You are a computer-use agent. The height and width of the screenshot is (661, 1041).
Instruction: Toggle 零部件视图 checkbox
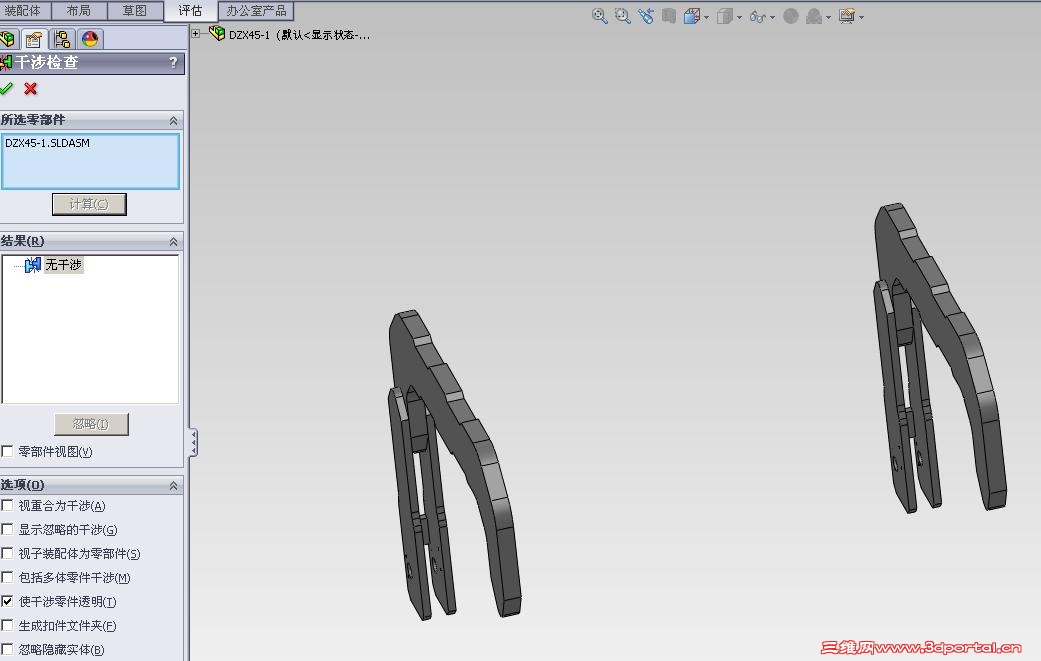click(x=7, y=451)
